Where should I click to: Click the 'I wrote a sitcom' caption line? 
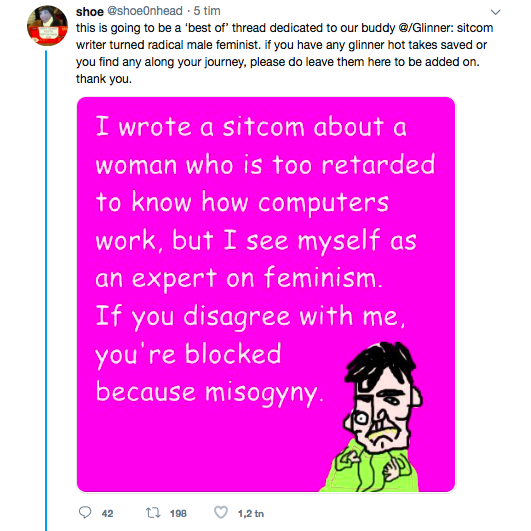click(x=251, y=127)
